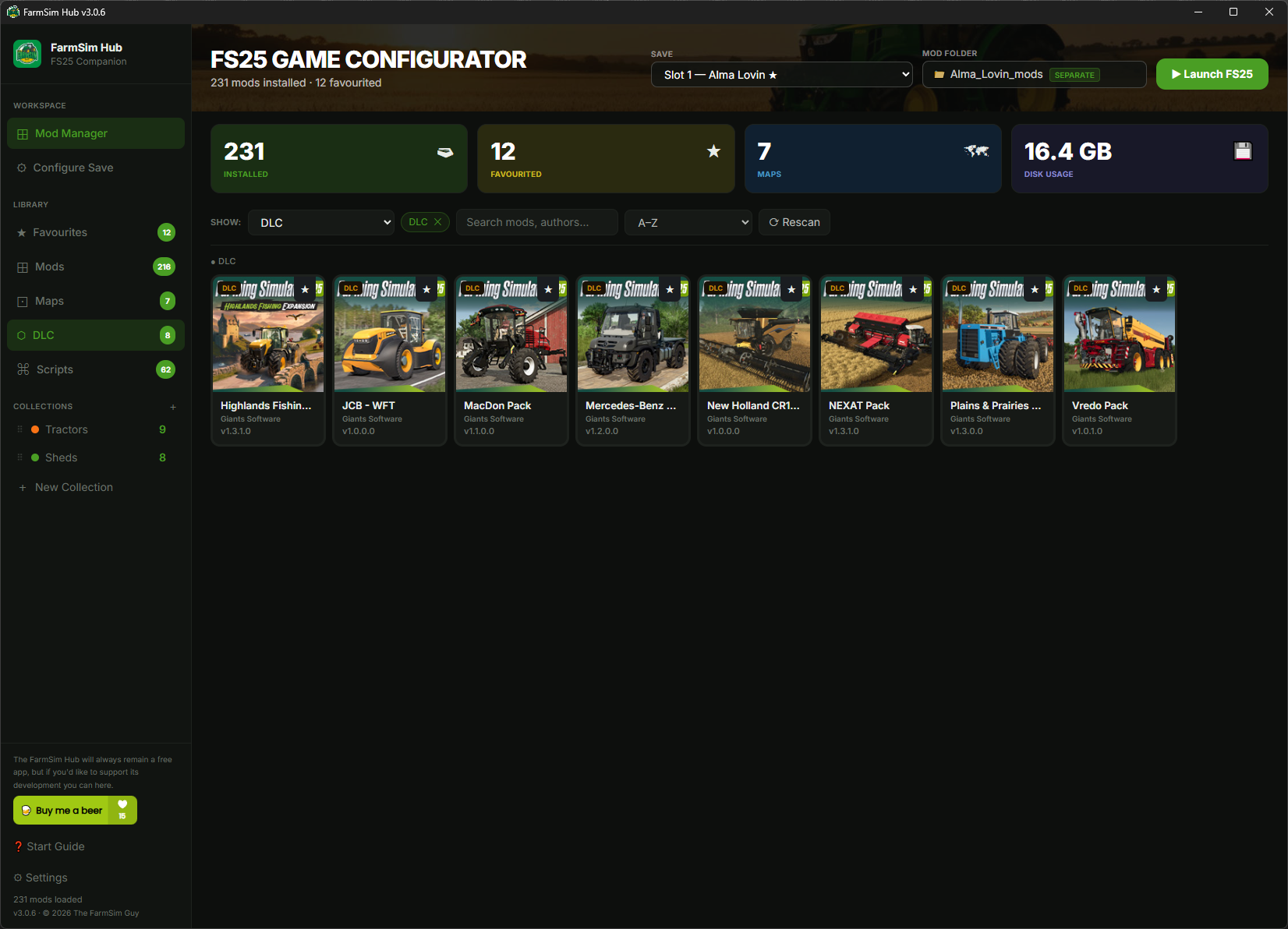The width and height of the screenshot is (1288, 929).
Task: Toggle favourite star on Plains & Prairies card
Action: coord(1035,289)
